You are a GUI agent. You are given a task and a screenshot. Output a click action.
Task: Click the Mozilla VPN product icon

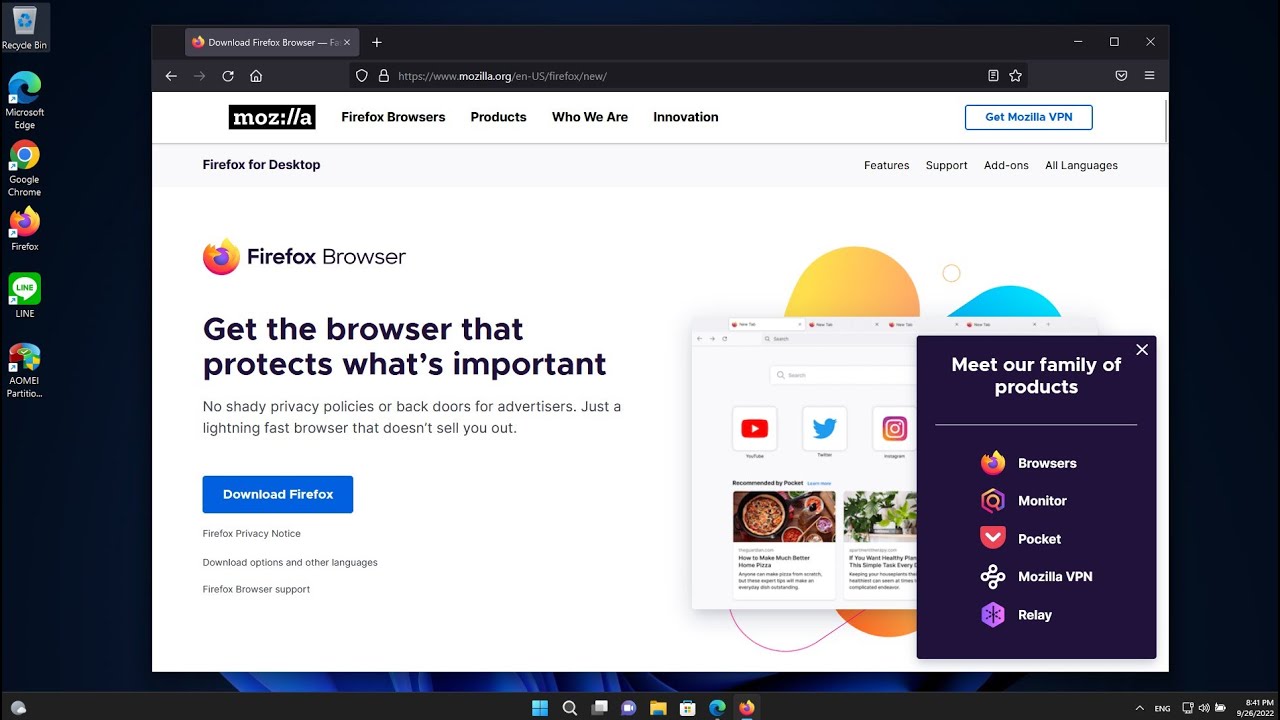point(993,577)
